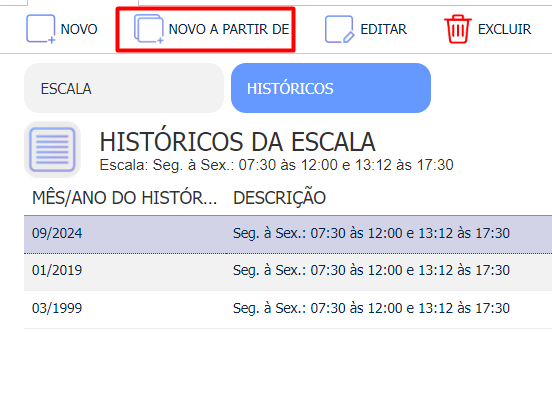Sort by MÊS/ANO DO HISTÓR... column header
Screen dimensions: 552x398
point(124,198)
